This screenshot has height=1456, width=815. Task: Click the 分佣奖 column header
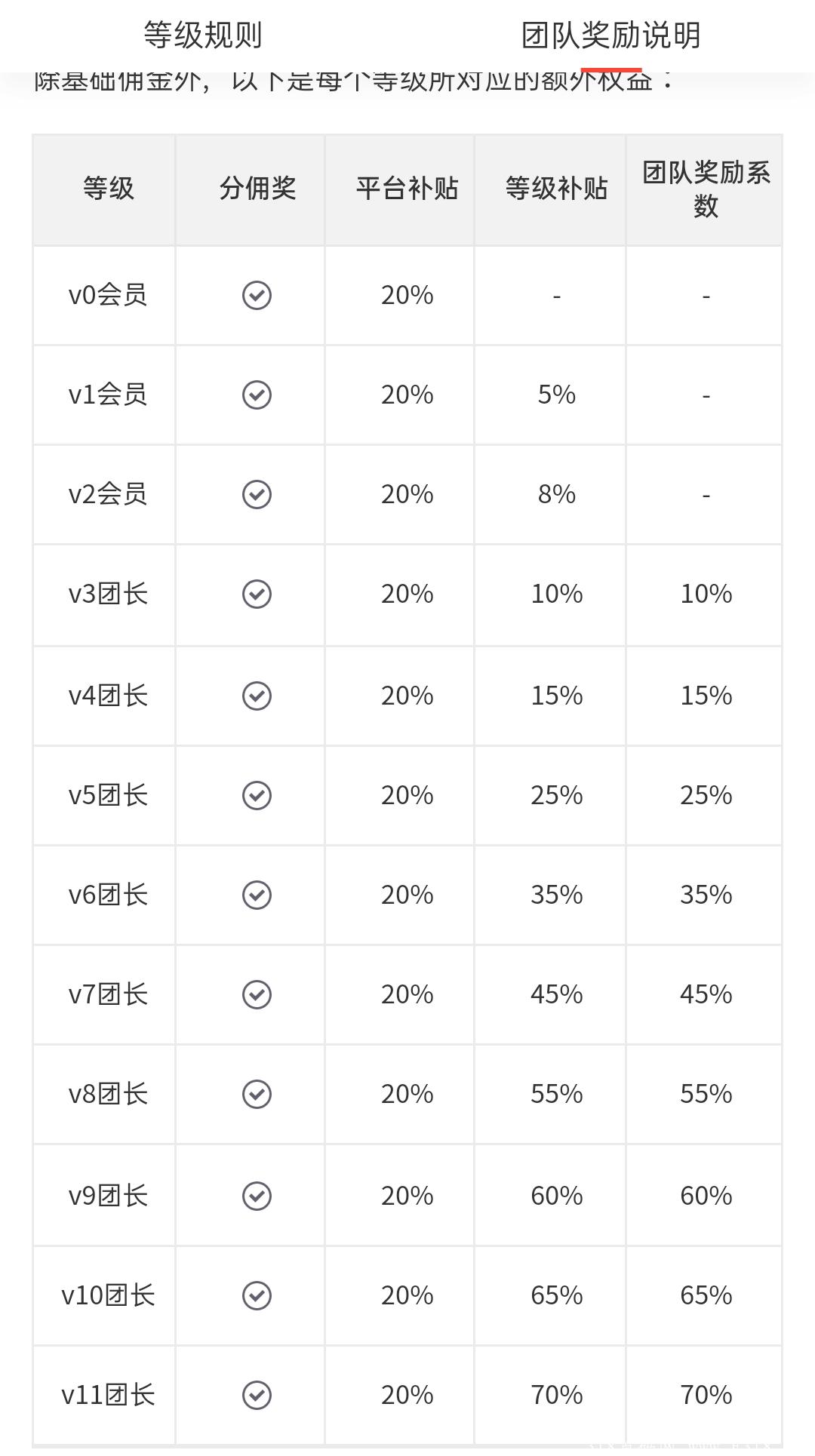pyautogui.click(x=257, y=189)
